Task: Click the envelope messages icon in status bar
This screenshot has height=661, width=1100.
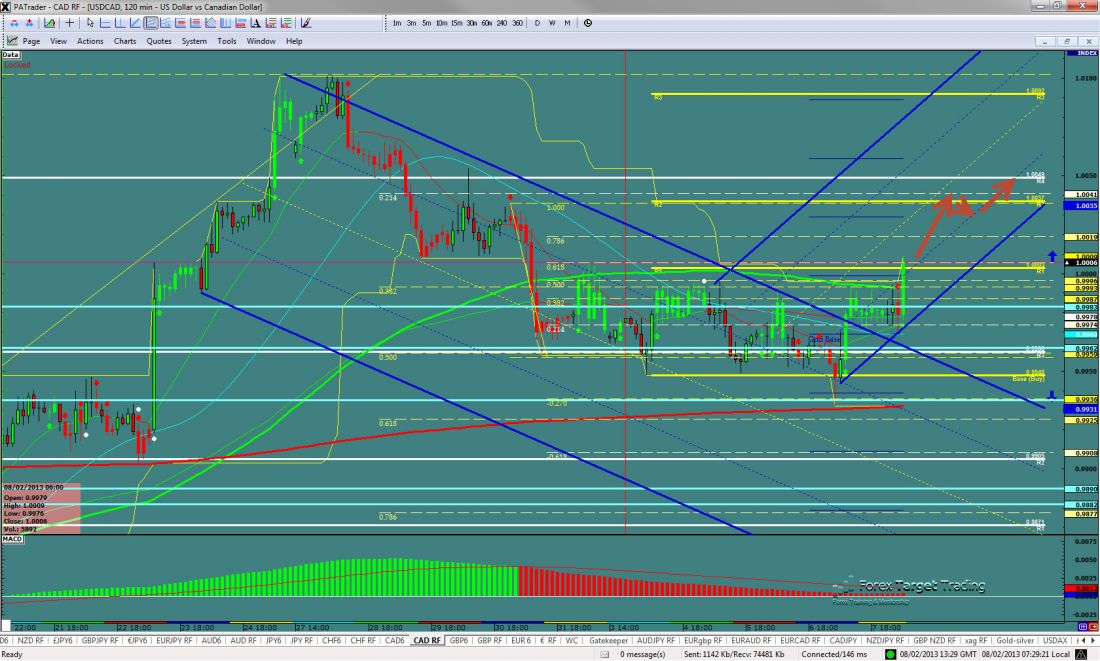Action: 607,654
